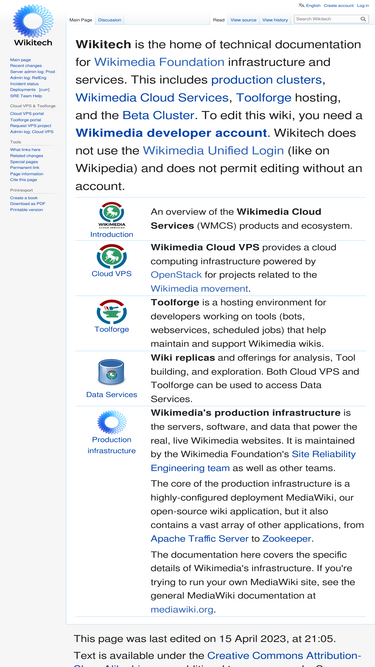Click the language icon beside English
This screenshot has height=667, width=375.
(x=301, y=6)
